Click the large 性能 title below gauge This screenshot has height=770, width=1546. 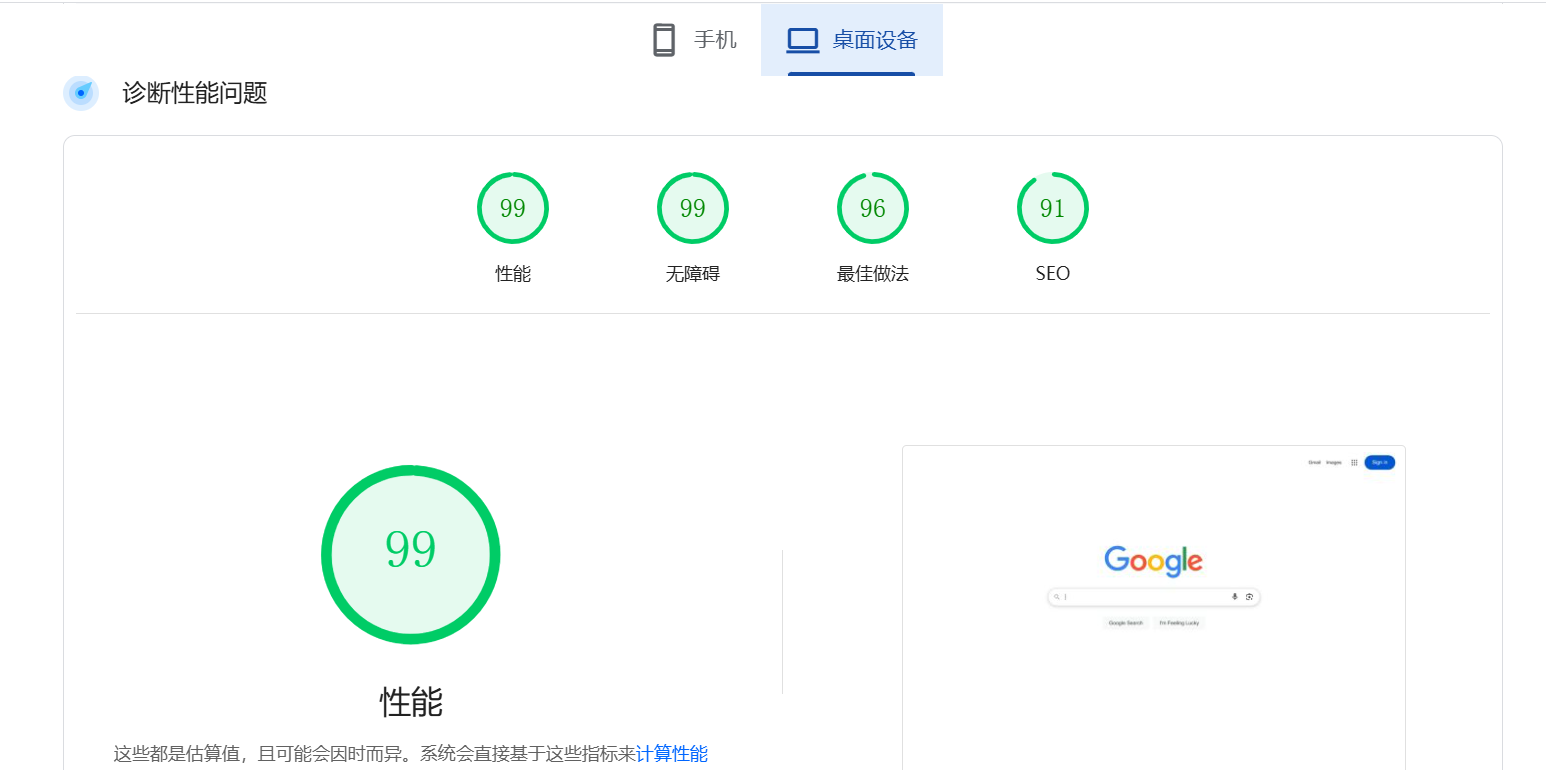click(411, 702)
